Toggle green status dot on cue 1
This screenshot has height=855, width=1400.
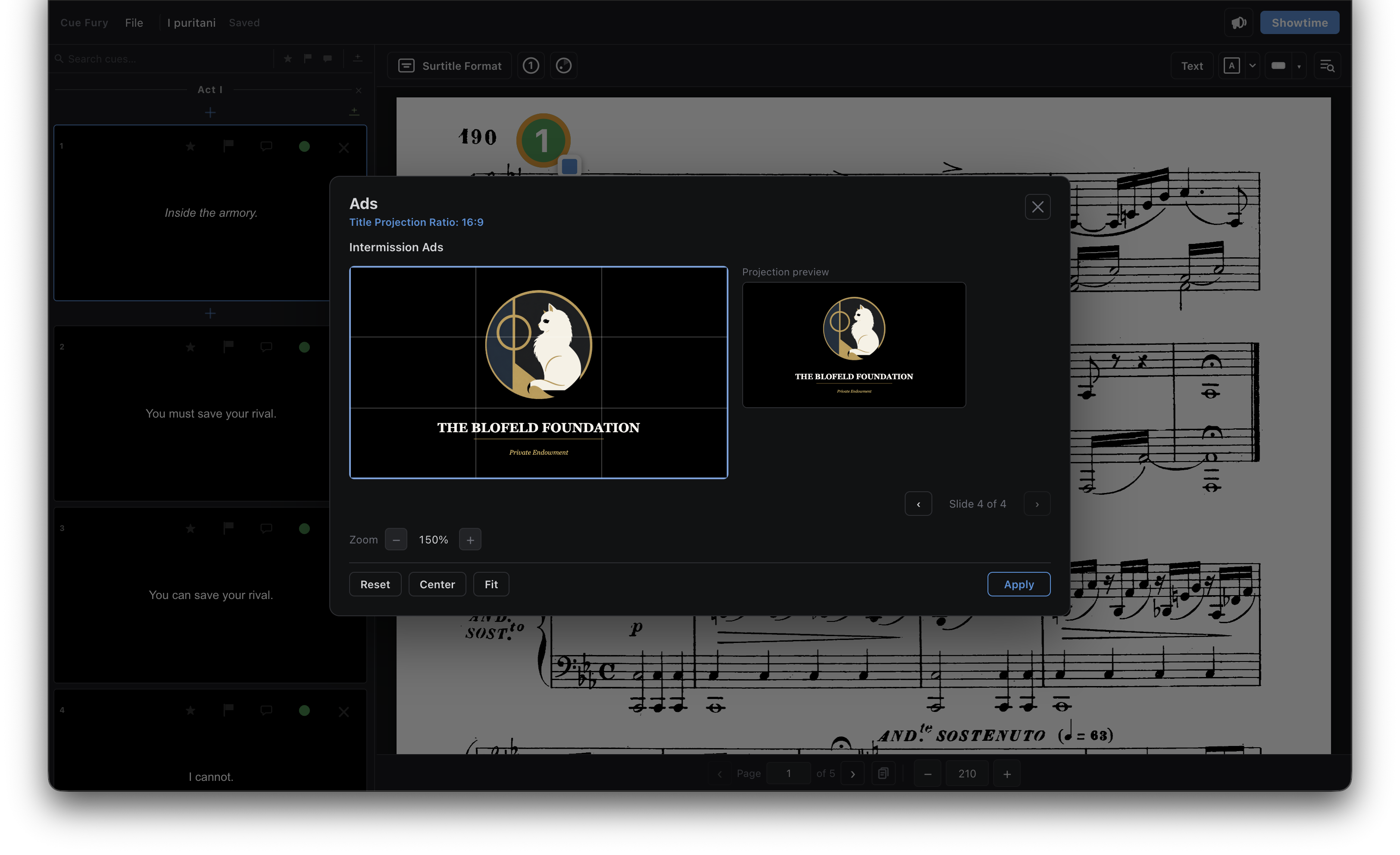click(x=305, y=147)
